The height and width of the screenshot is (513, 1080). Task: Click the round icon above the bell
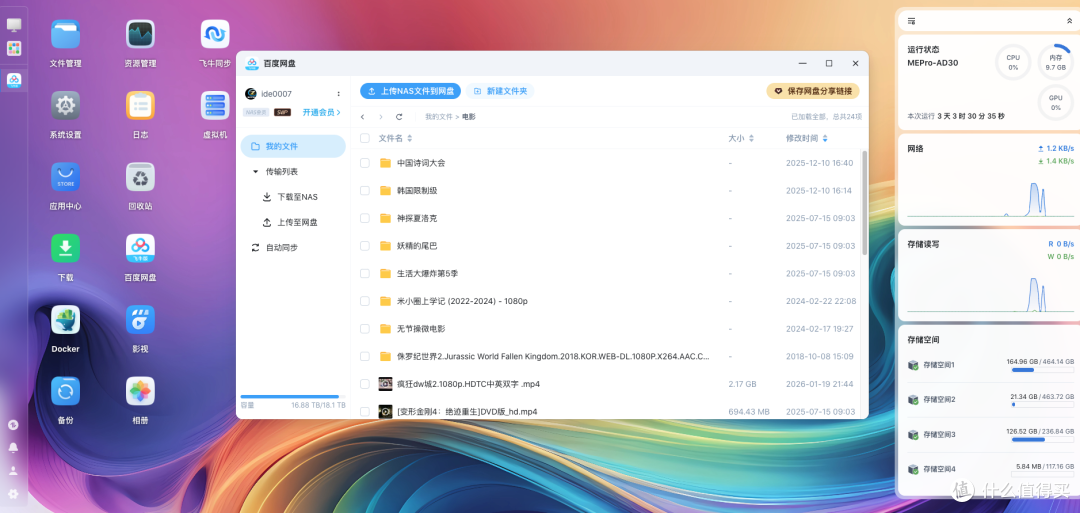click(x=13, y=425)
